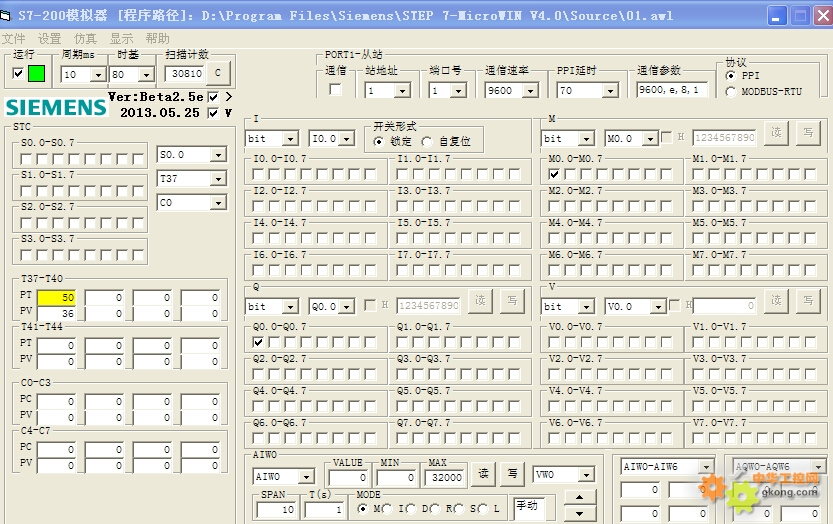Click the simulator icon in the title bar

tap(5, 15)
